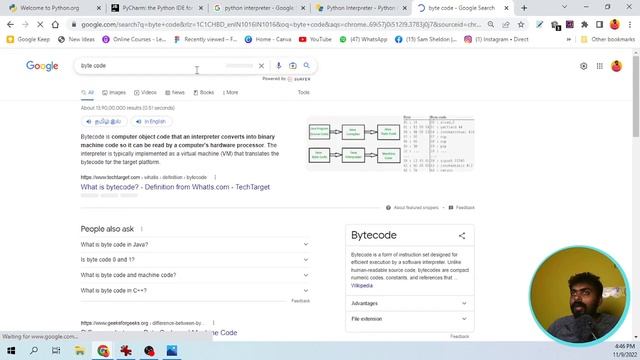Clear the search box text

pos(261,66)
